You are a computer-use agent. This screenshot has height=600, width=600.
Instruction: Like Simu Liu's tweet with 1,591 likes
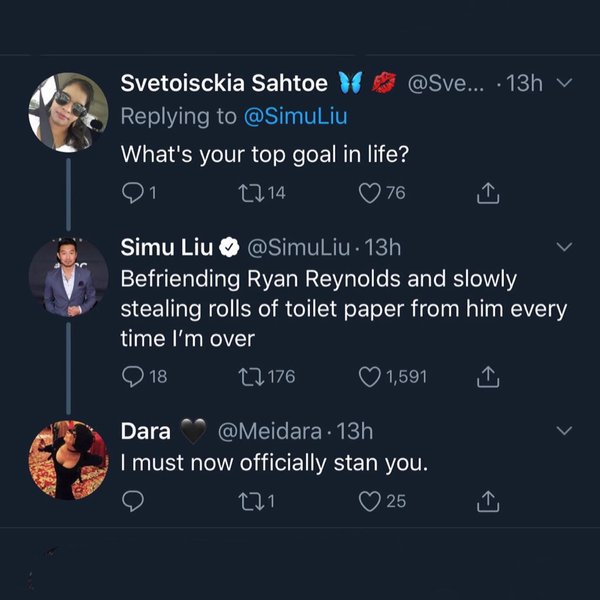pos(372,376)
